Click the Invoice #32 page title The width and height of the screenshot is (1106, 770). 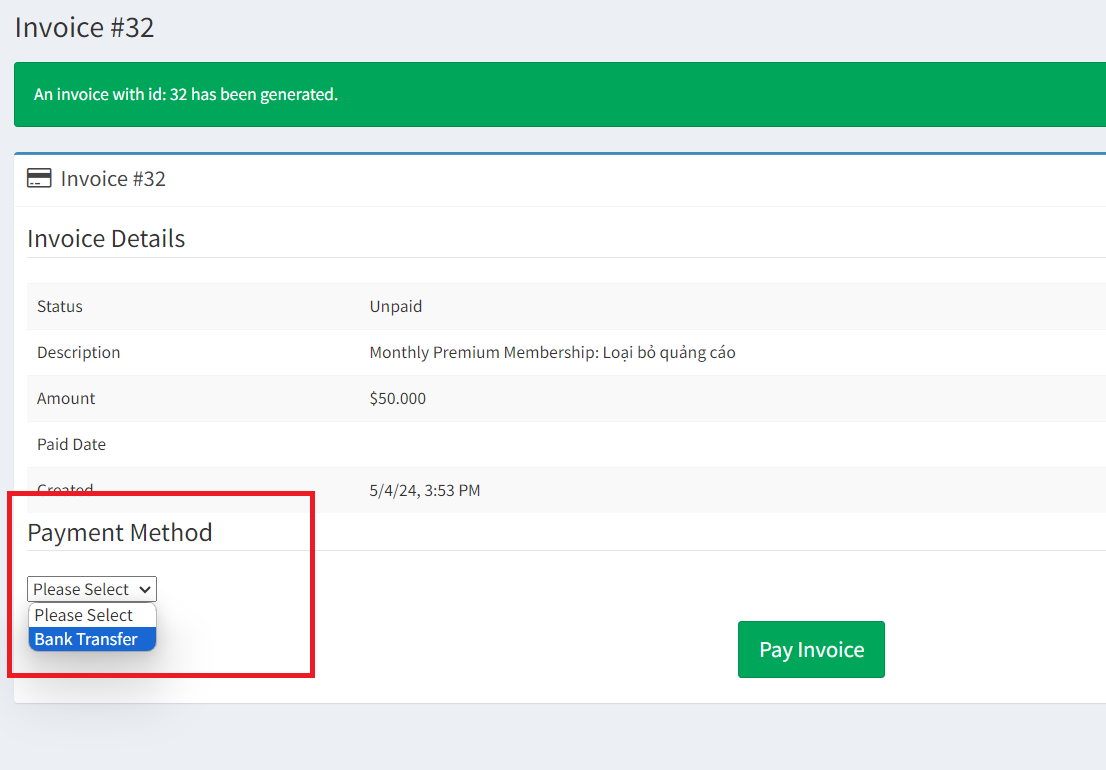coord(85,27)
